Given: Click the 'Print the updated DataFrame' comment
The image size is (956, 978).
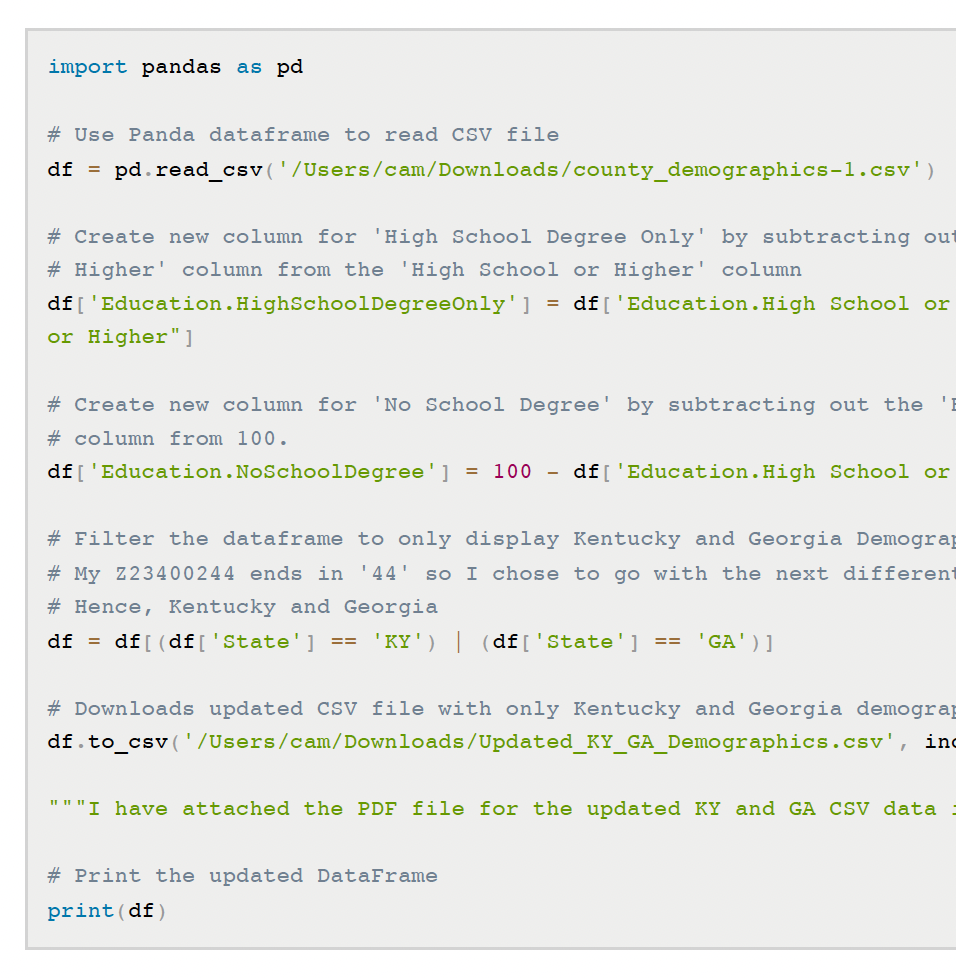Looking at the screenshot, I should click(242, 876).
